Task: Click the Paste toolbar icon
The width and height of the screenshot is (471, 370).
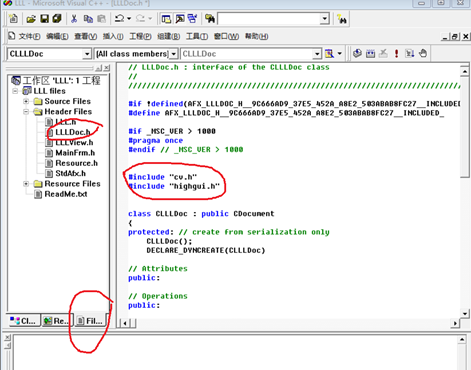Action: coord(101,19)
